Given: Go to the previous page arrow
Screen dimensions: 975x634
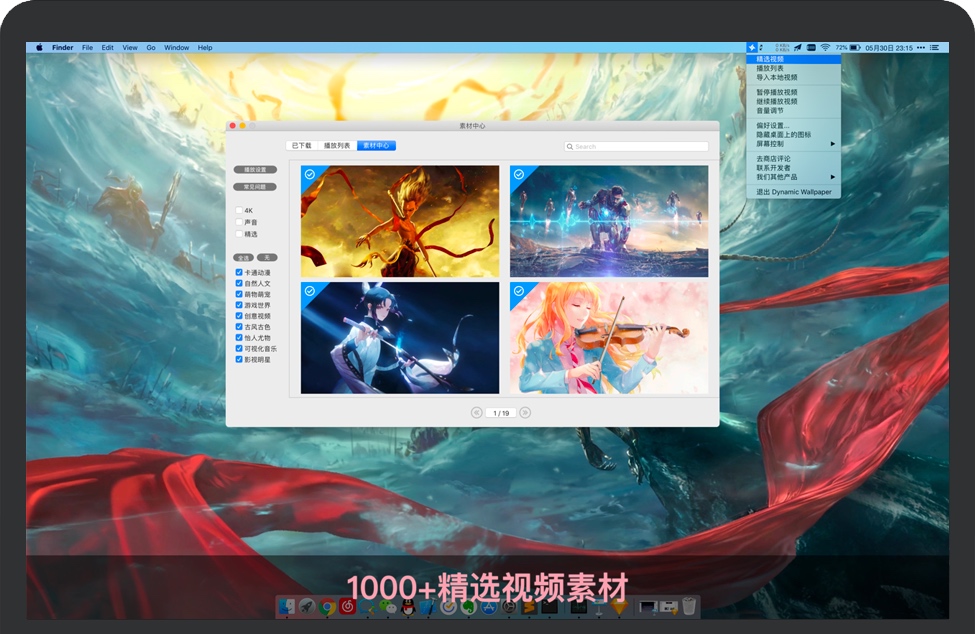Looking at the screenshot, I should pyautogui.click(x=476, y=412).
